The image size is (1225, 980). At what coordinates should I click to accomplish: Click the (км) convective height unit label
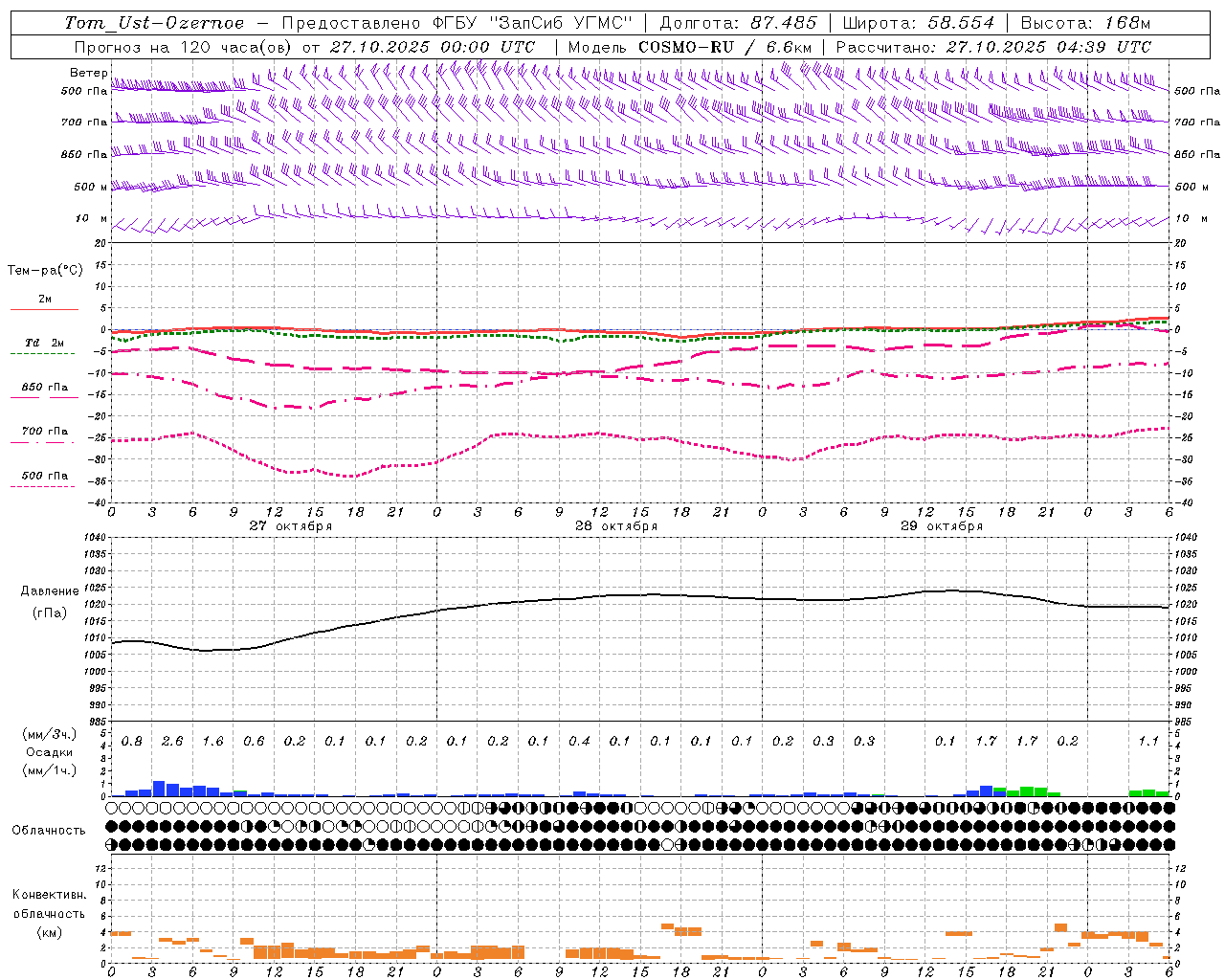[49, 932]
